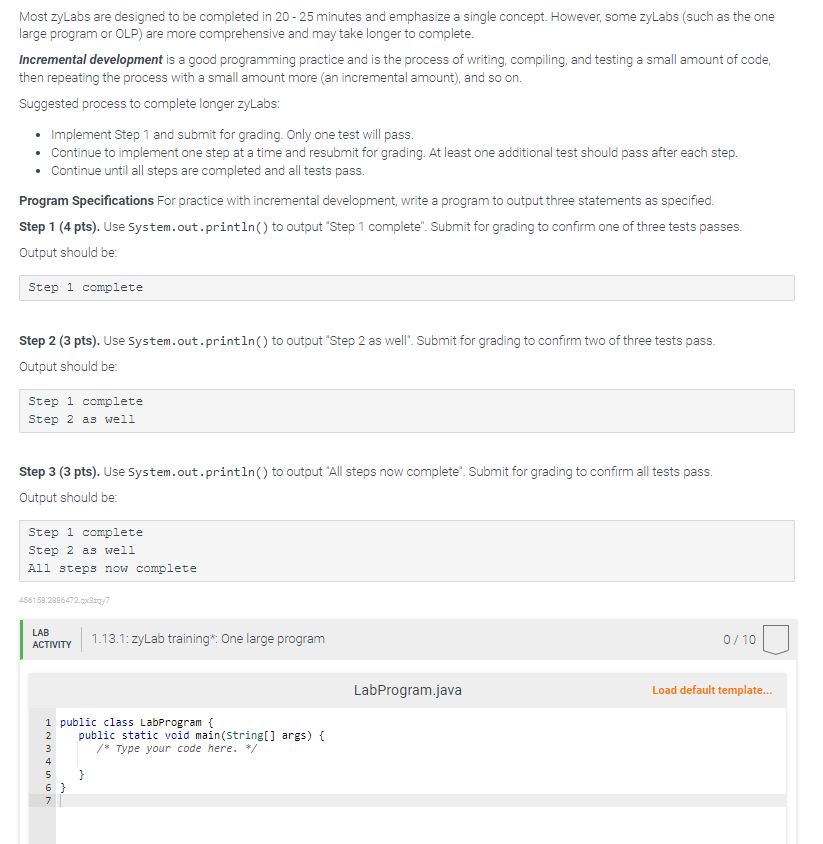The width and height of the screenshot is (823, 844).
Task: Click the Step 3 (3 pts) heading
Action: pyautogui.click(x=59, y=472)
